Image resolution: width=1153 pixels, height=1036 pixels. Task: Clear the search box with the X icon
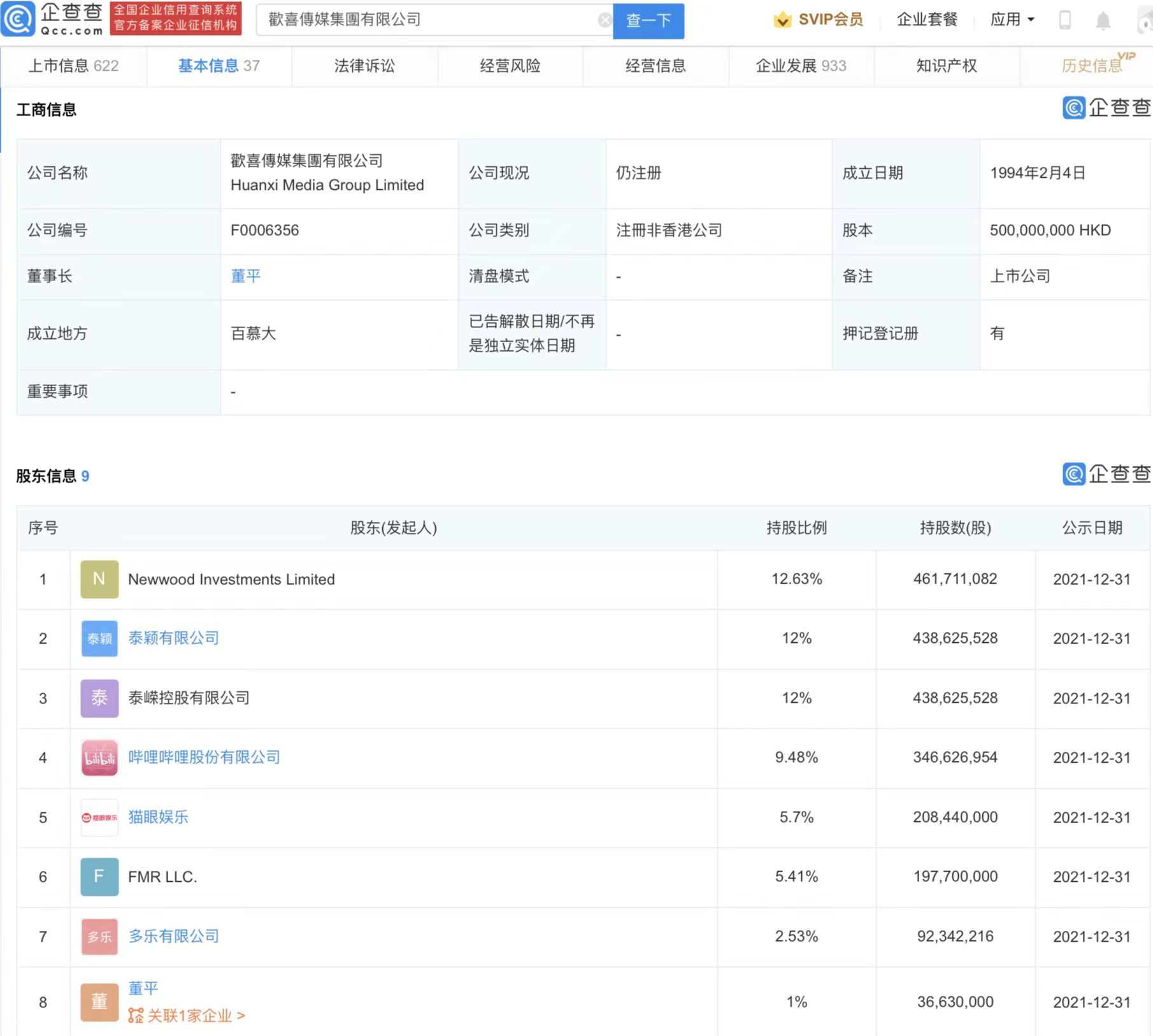click(605, 20)
